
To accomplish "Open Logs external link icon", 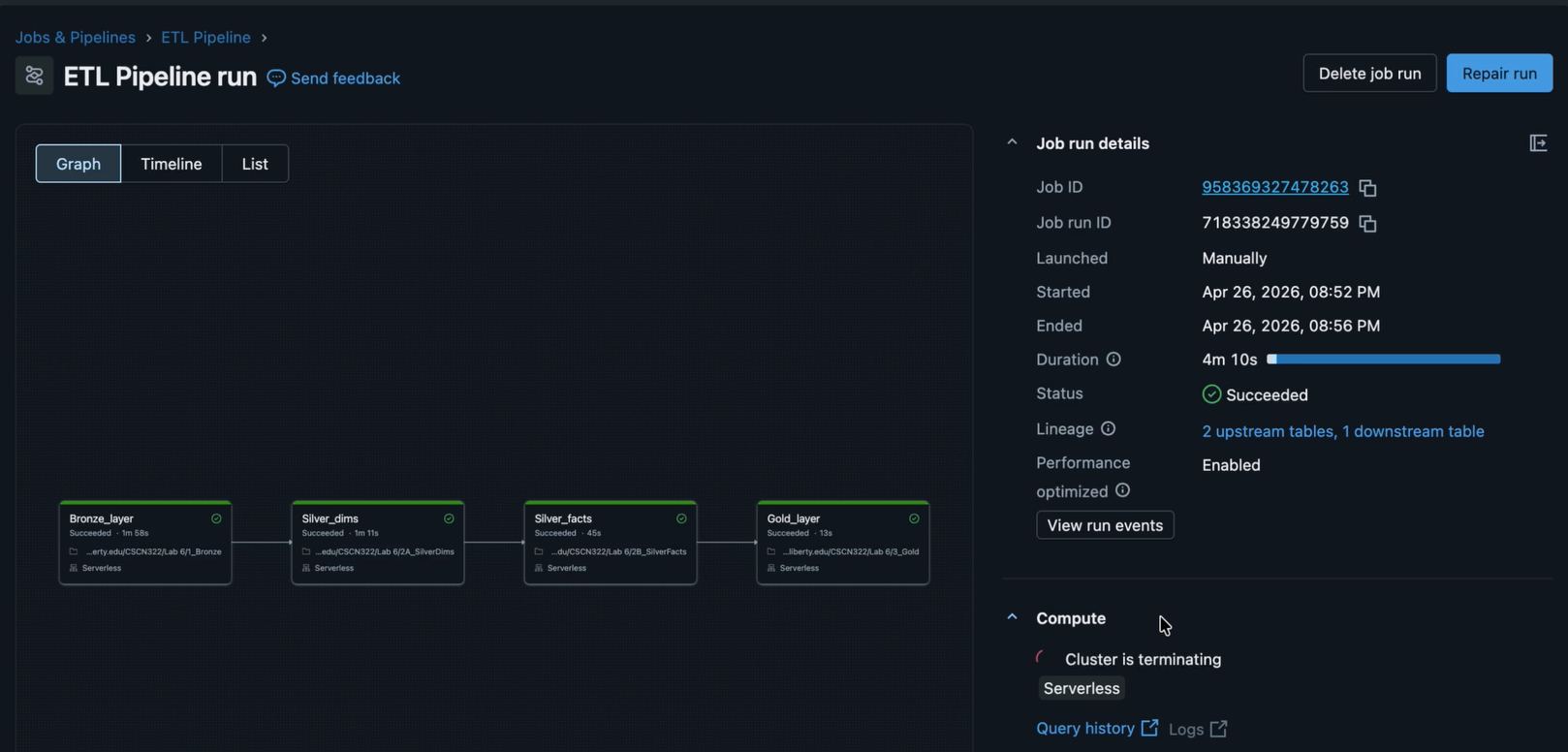I will 1218,729.
